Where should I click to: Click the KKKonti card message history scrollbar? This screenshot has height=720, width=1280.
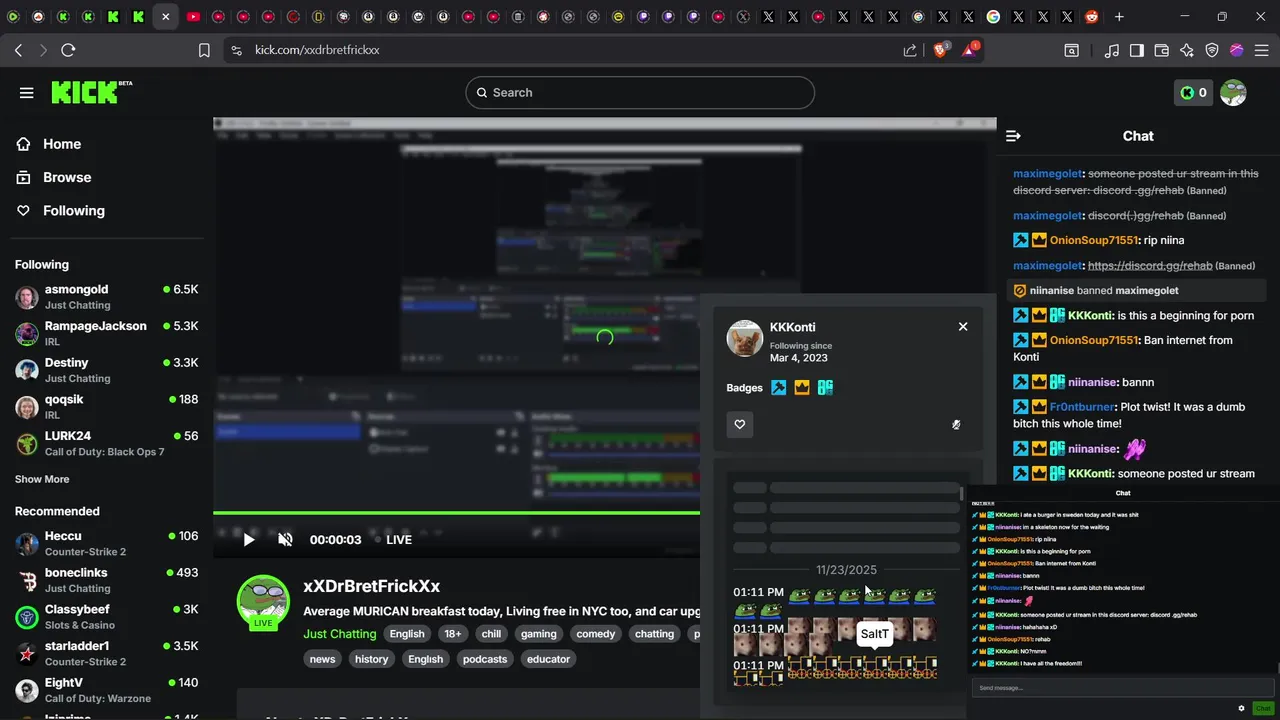tap(962, 494)
